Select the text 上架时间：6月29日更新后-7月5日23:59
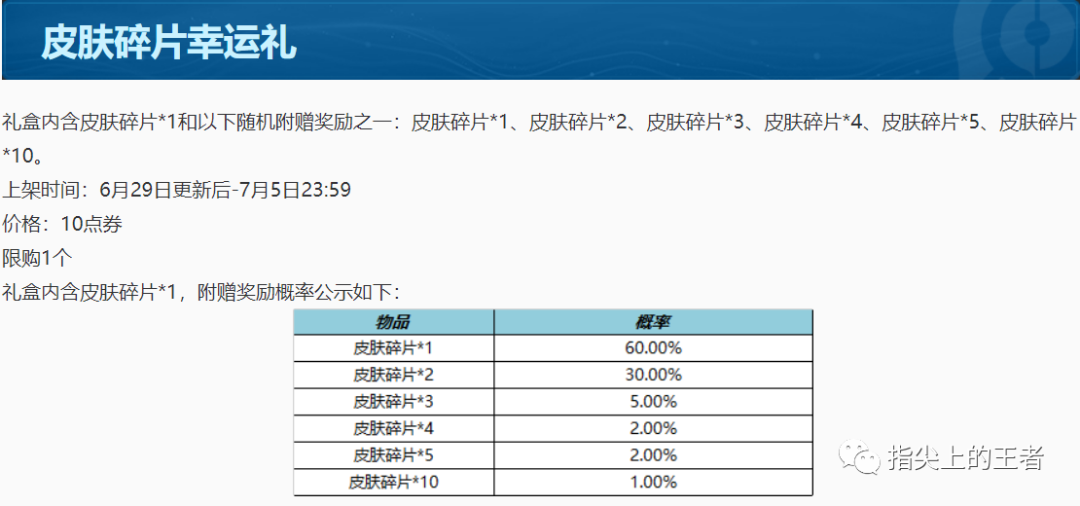 coord(177,190)
